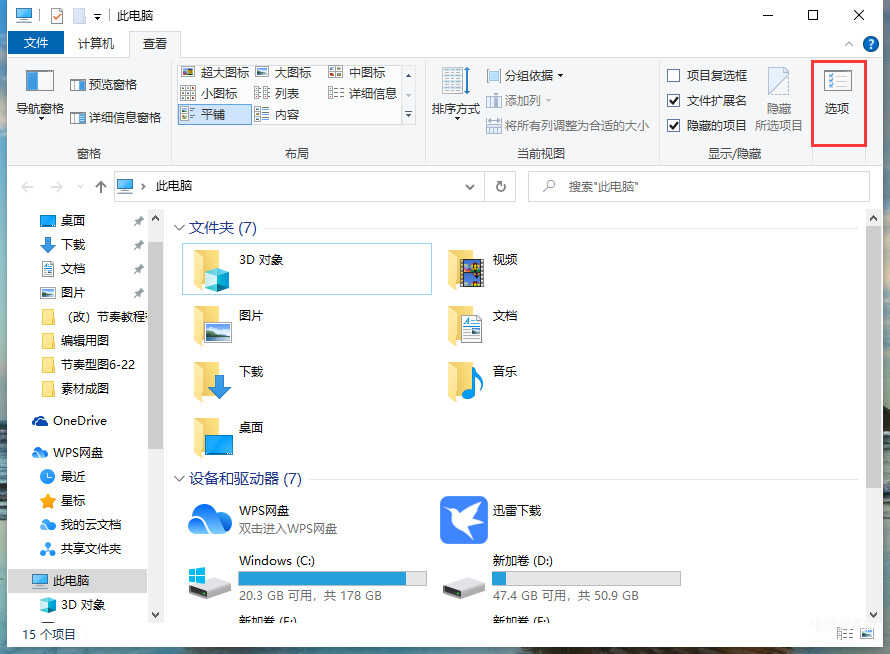
Task: Click 隐藏所选项目 hide selected items icon
Action: (x=778, y=84)
